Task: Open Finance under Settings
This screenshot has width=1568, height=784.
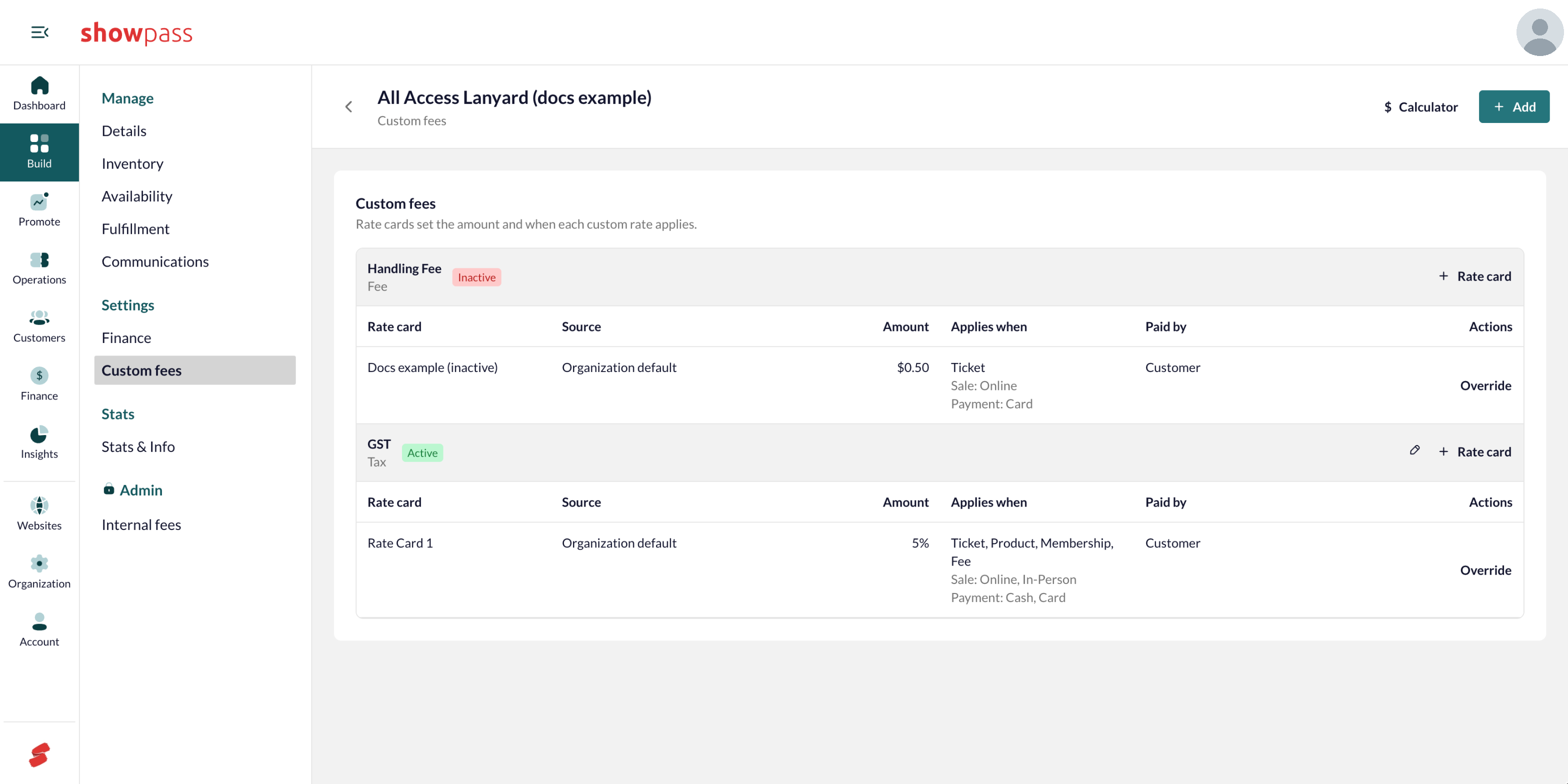Action: click(126, 338)
